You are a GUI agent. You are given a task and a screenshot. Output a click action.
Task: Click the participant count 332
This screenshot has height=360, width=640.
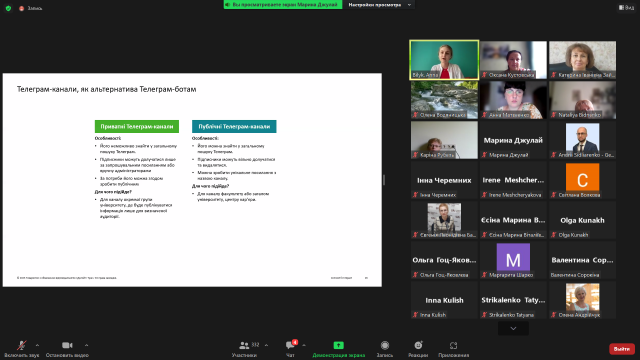coord(256,345)
